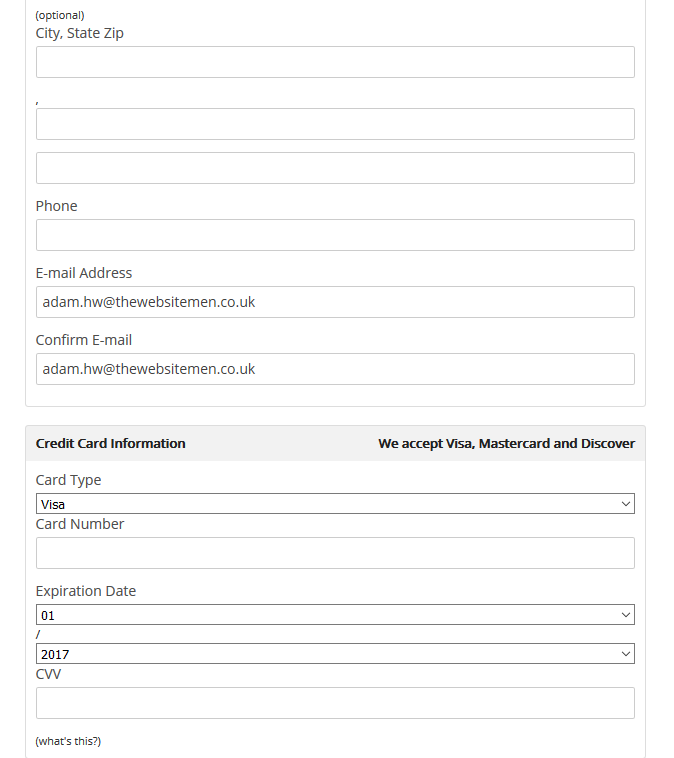Open the Card Type dropdown showing Visa
This screenshot has width=674, height=758.
click(x=335, y=504)
